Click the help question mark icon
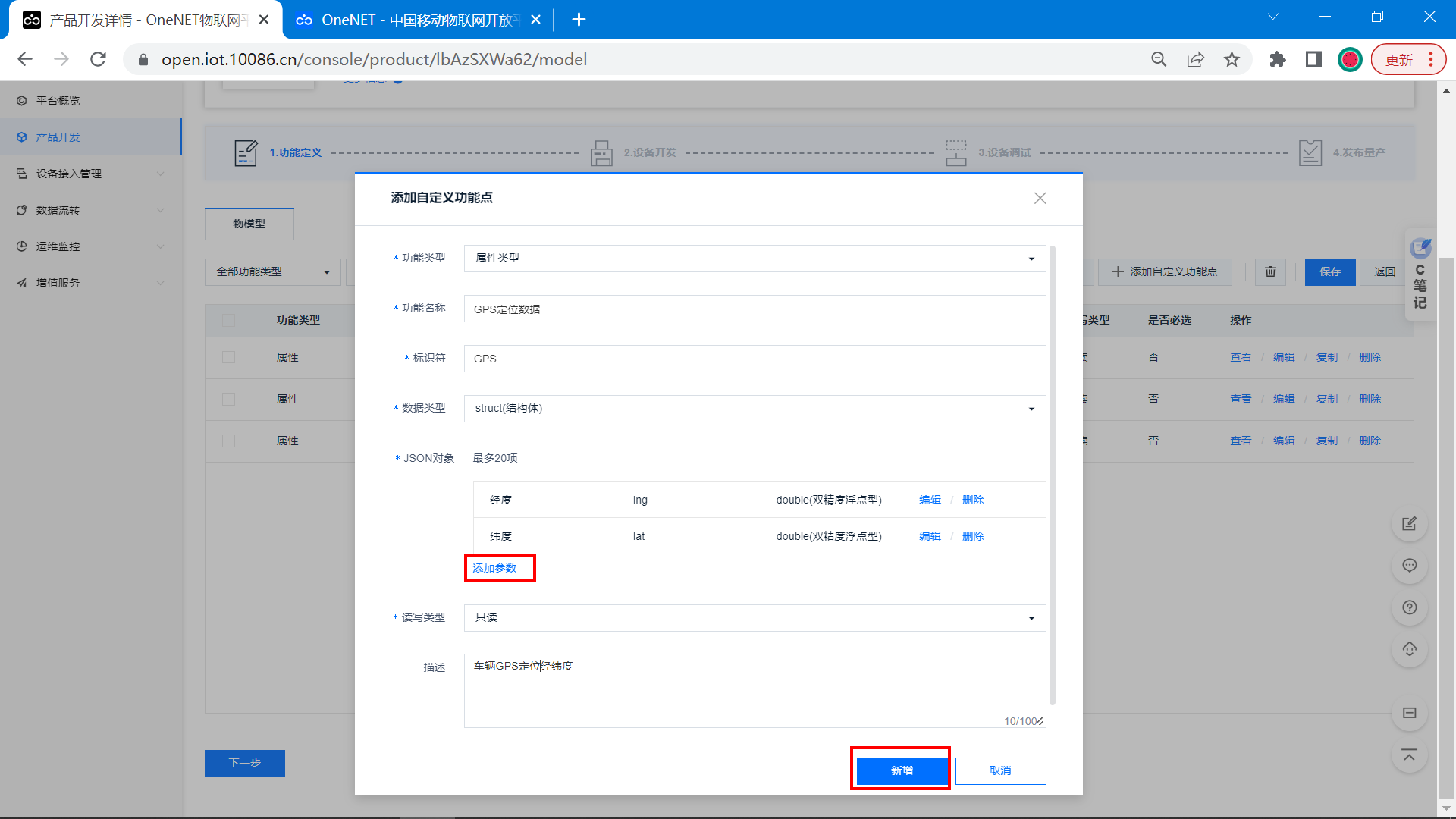This screenshot has width=1456, height=819. (1409, 607)
